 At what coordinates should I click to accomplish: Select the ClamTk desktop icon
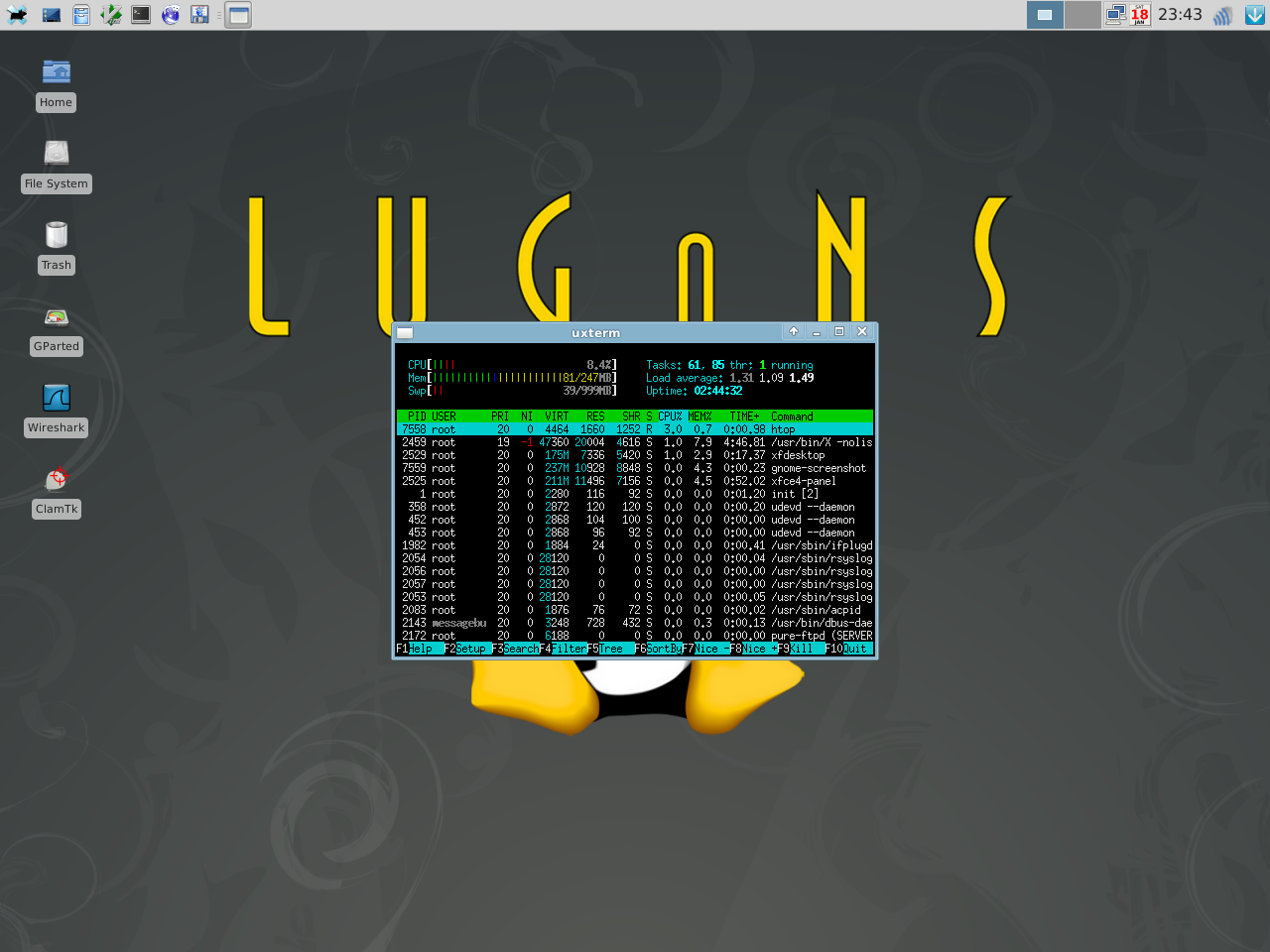[x=57, y=491]
